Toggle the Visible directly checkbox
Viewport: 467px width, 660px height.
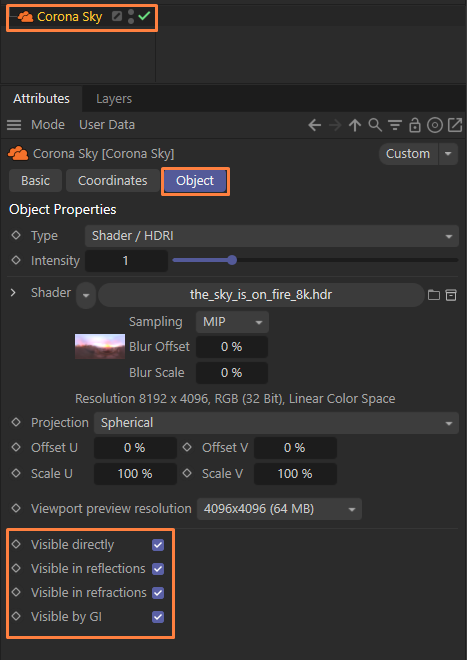158,545
